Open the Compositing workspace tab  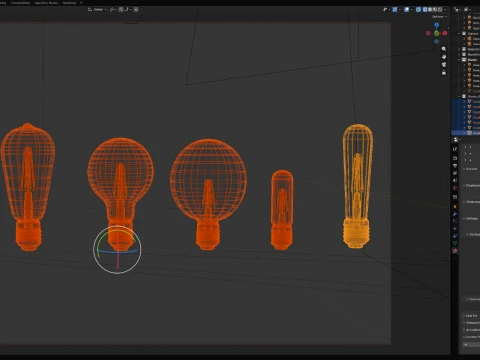coord(20,3)
